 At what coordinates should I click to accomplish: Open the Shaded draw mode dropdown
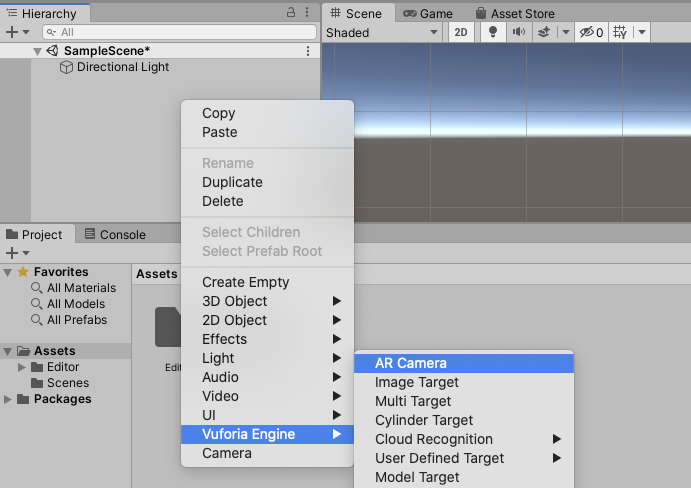(382, 33)
